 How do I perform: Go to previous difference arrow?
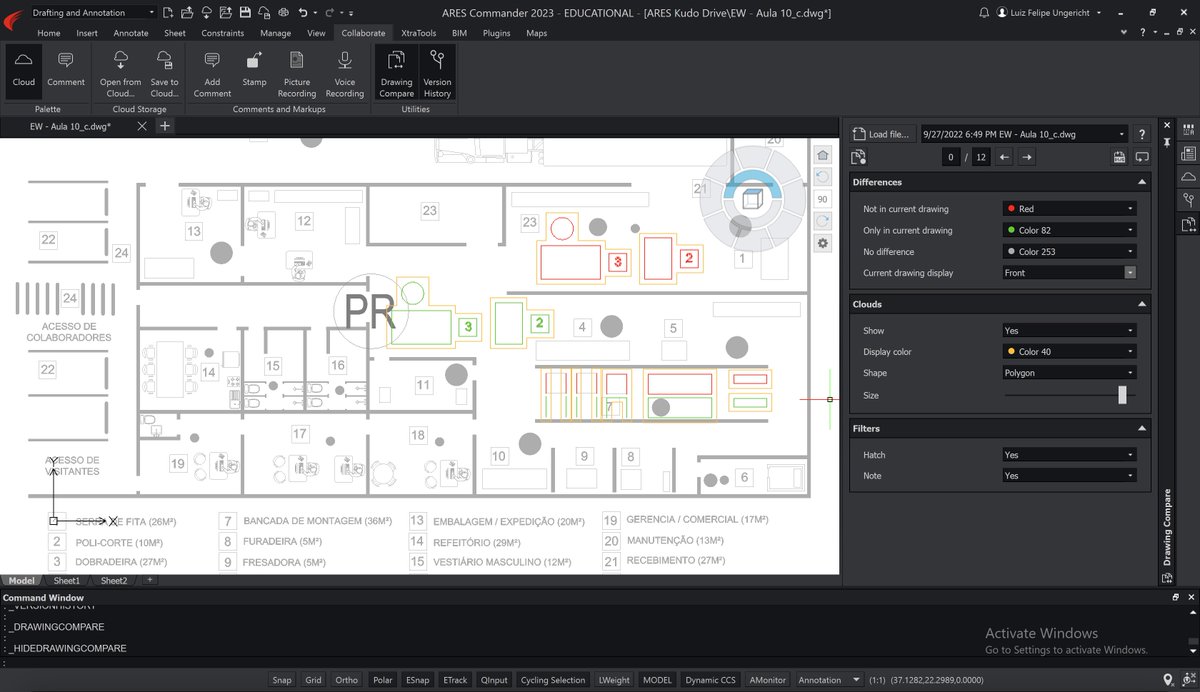pyautogui.click(x=1005, y=157)
